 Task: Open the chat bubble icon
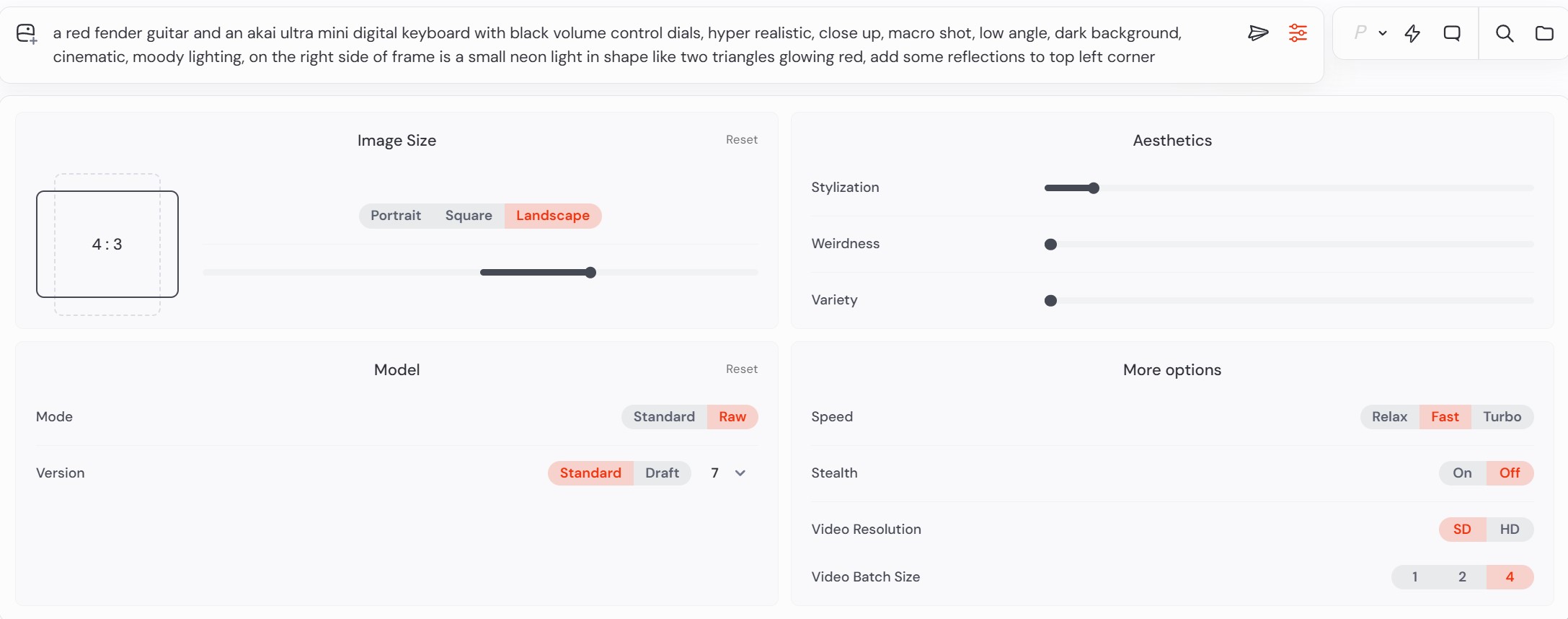point(1452,33)
